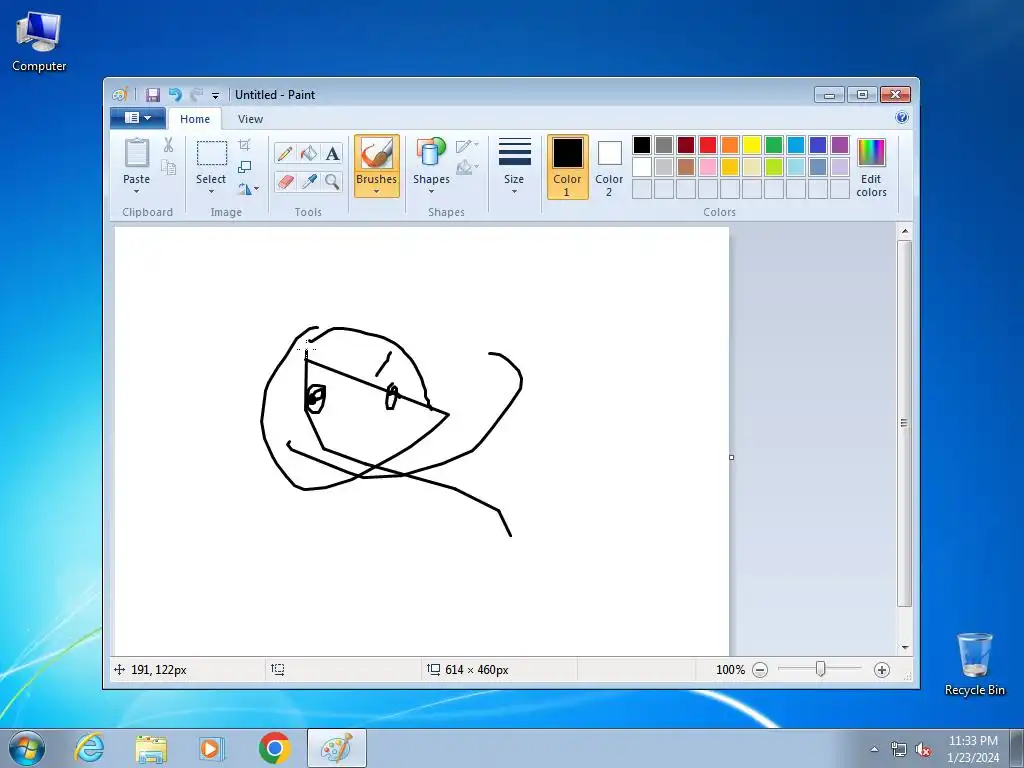Click the Redo arrow in title bar
Screen dimensions: 1024x768
[x=196, y=95]
